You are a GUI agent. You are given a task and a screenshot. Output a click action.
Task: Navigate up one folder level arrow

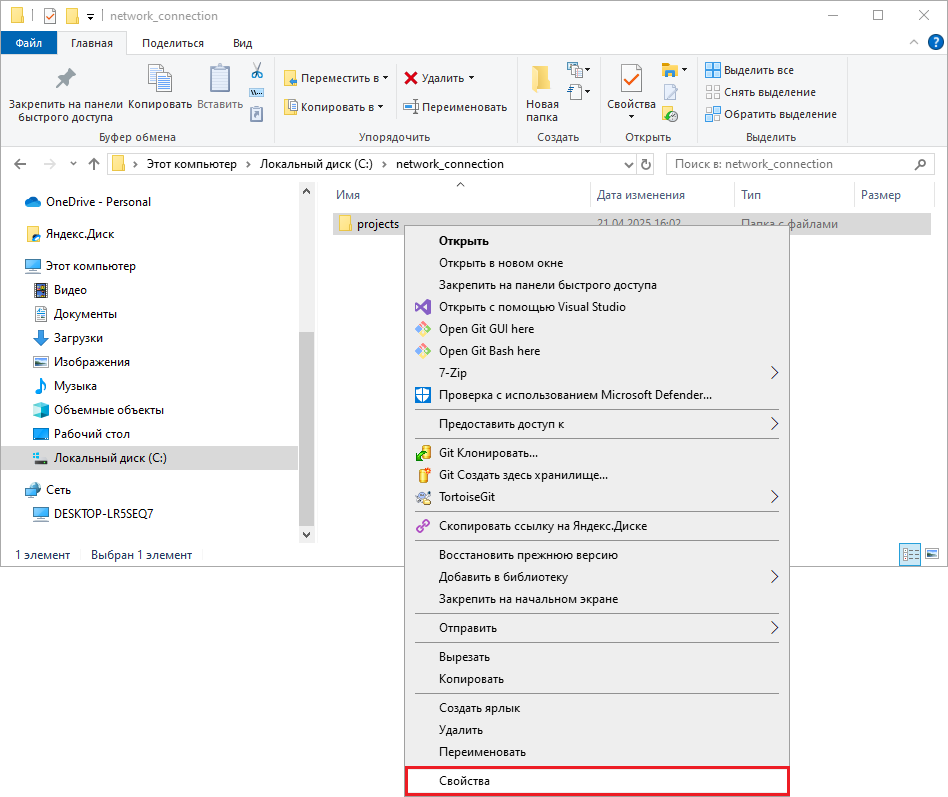(x=93, y=164)
